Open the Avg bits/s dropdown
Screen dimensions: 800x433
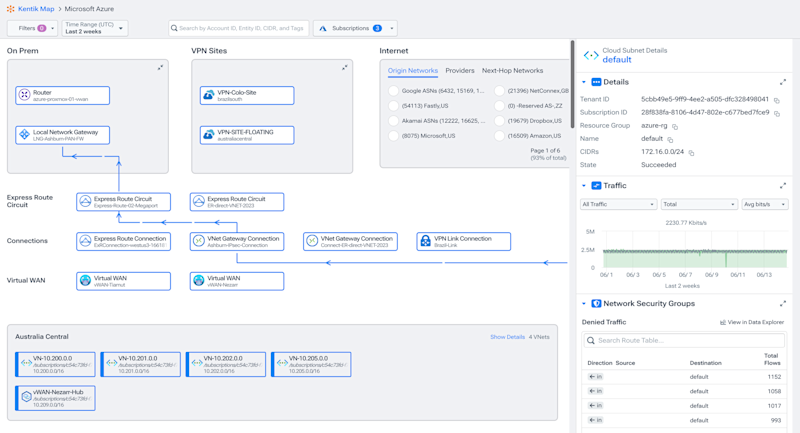tap(765, 205)
